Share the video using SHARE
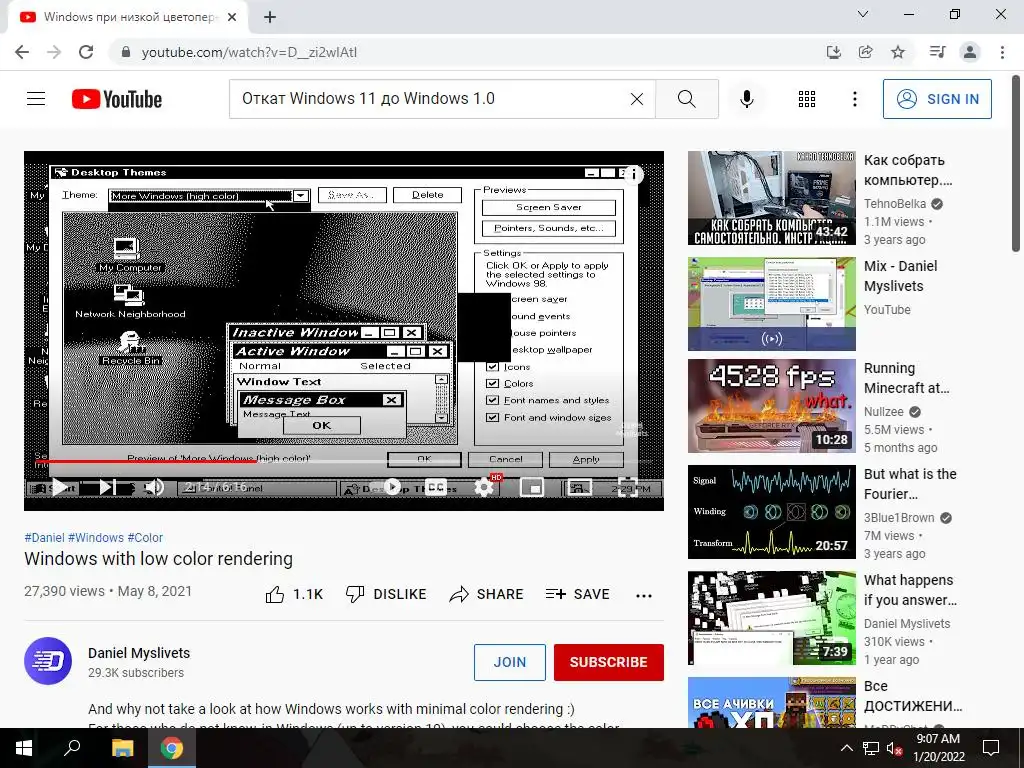The width and height of the screenshot is (1024, 768). (487, 594)
